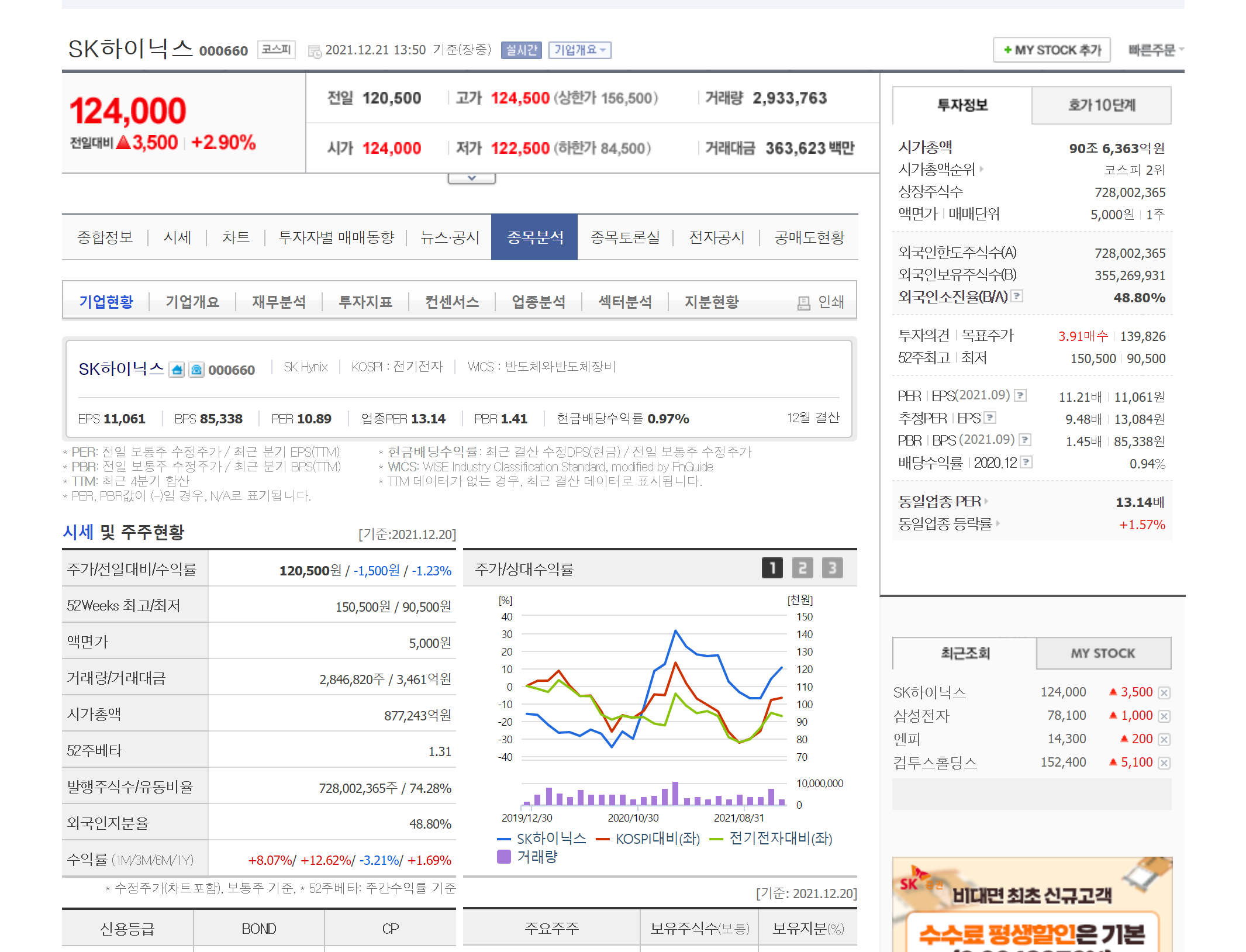
Task: Click the SK증권 advertisement banner
Action: coord(1032,904)
